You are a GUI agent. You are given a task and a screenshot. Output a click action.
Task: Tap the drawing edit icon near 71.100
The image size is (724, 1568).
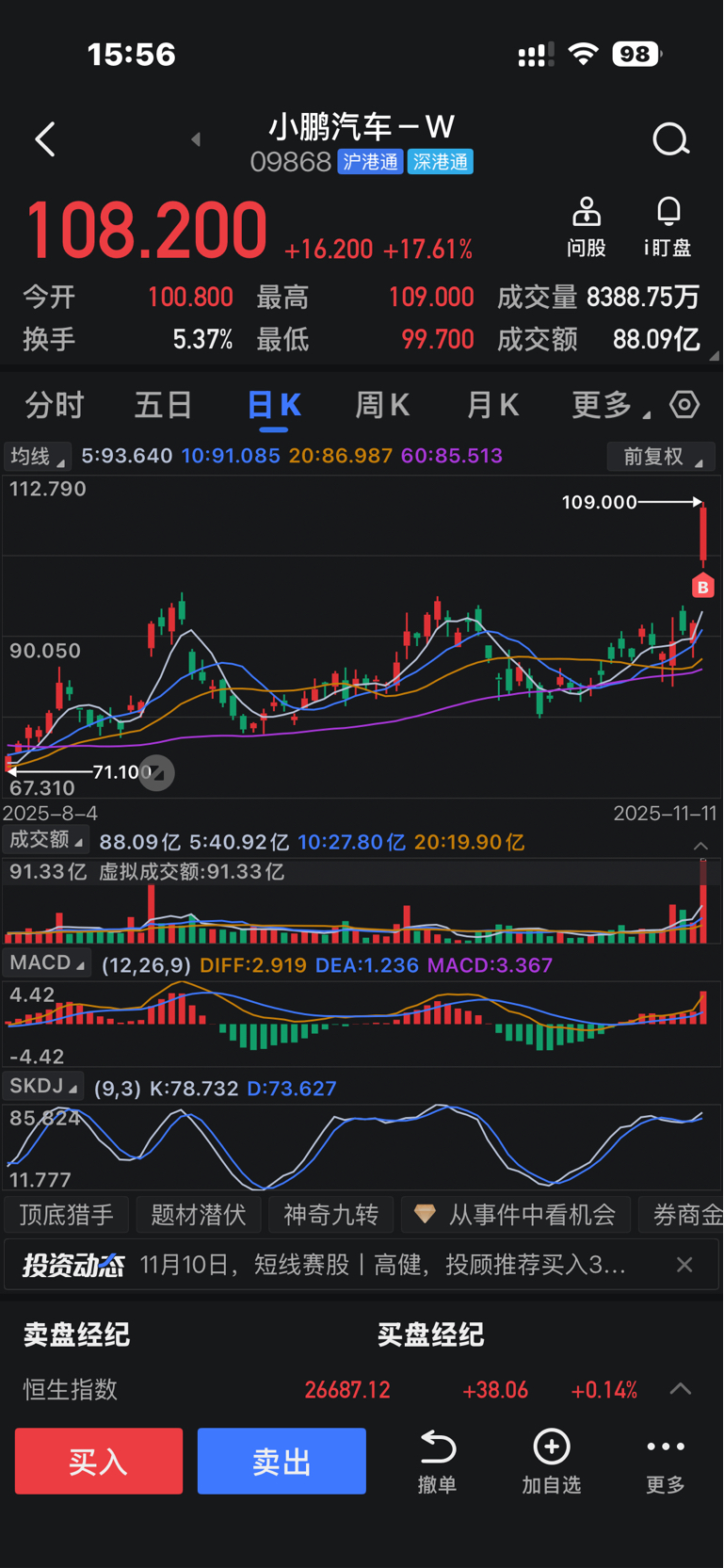click(x=157, y=773)
